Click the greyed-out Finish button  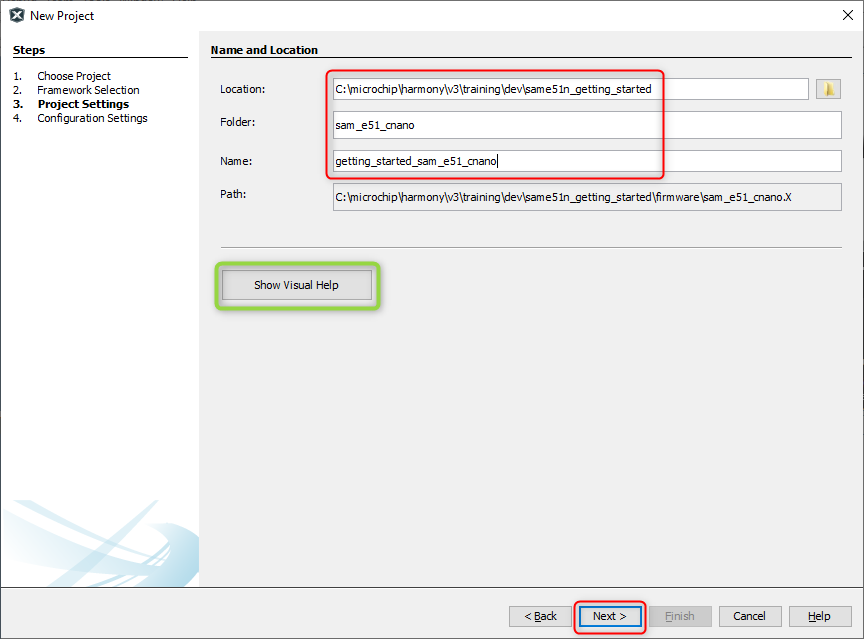pos(680,616)
